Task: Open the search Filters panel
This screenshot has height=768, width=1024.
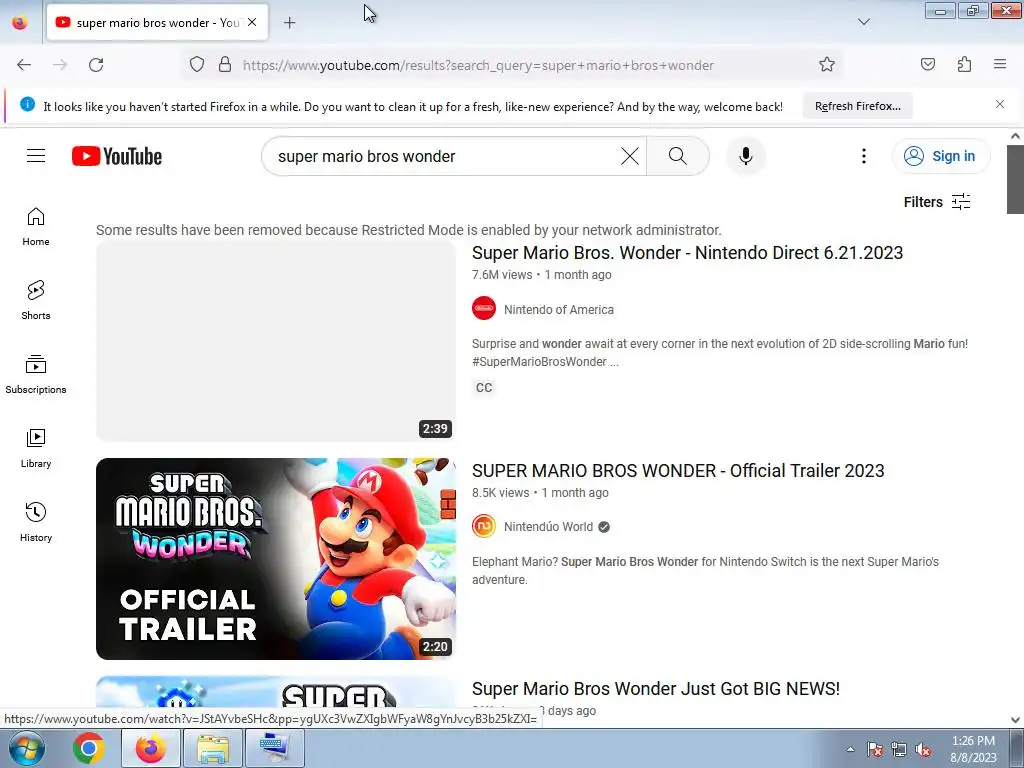Action: click(937, 202)
